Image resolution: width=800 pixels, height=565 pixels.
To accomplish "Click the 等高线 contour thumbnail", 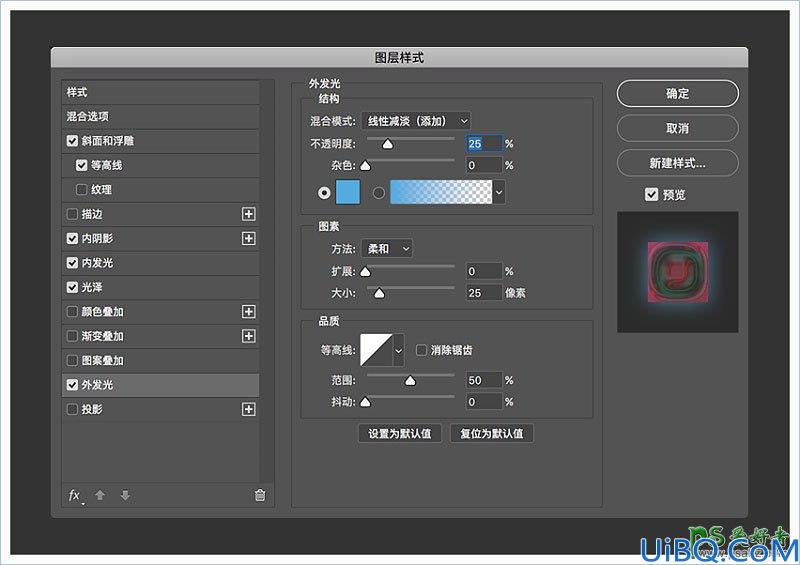I will tap(377, 350).
